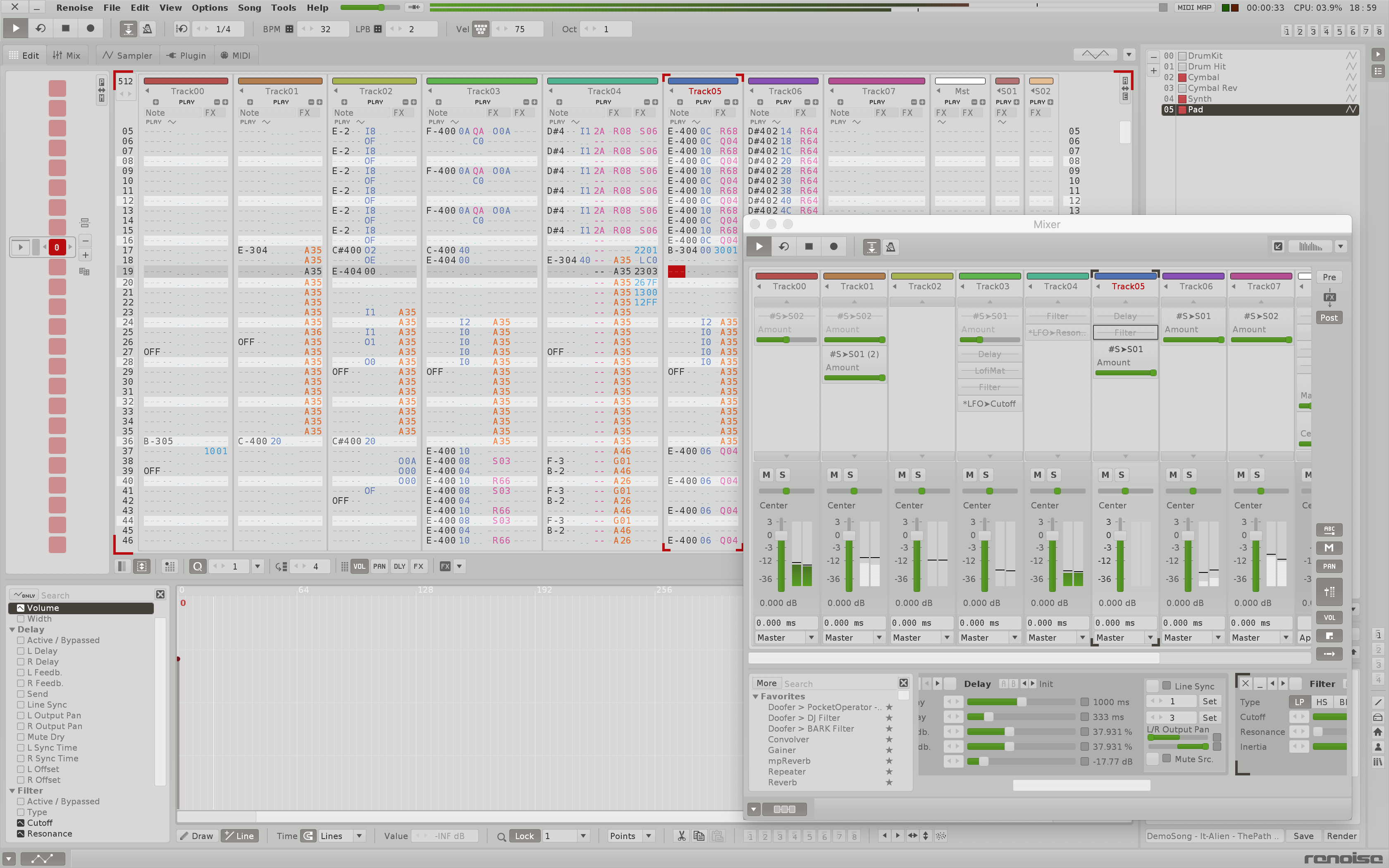Solo Track03 in the Mixer
Viewport: 1389px width, 868px height.
coord(986,475)
